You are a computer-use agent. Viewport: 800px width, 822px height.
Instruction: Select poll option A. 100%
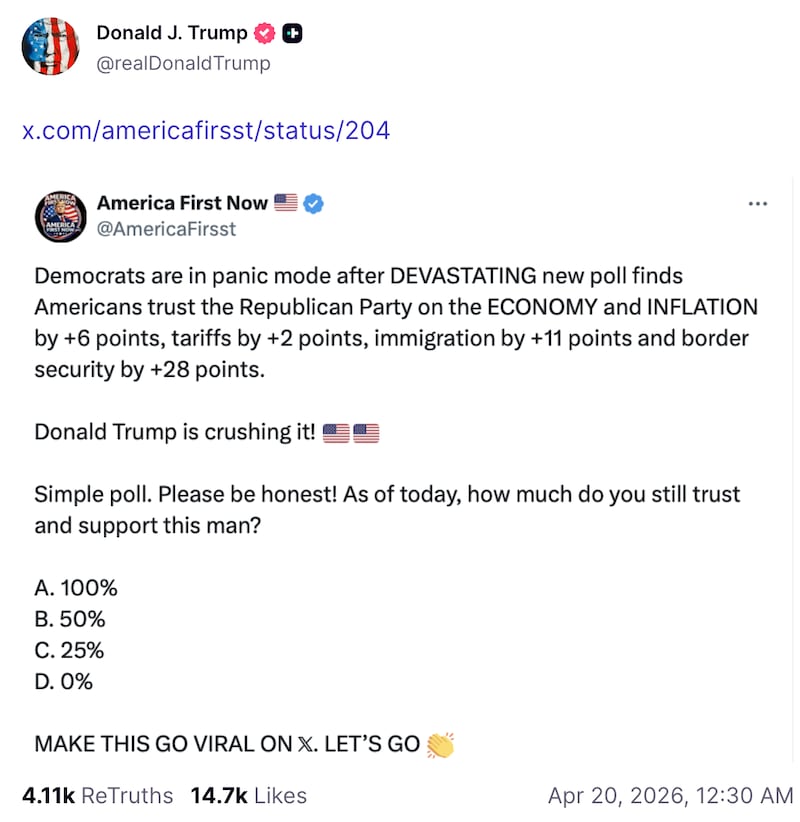(76, 588)
